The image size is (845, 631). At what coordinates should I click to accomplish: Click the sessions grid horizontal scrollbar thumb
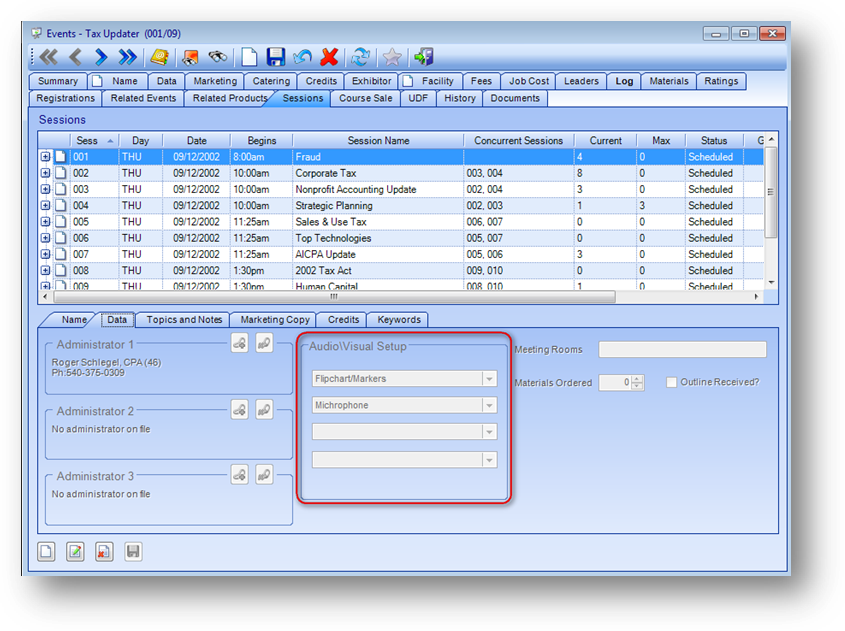pos(334,297)
